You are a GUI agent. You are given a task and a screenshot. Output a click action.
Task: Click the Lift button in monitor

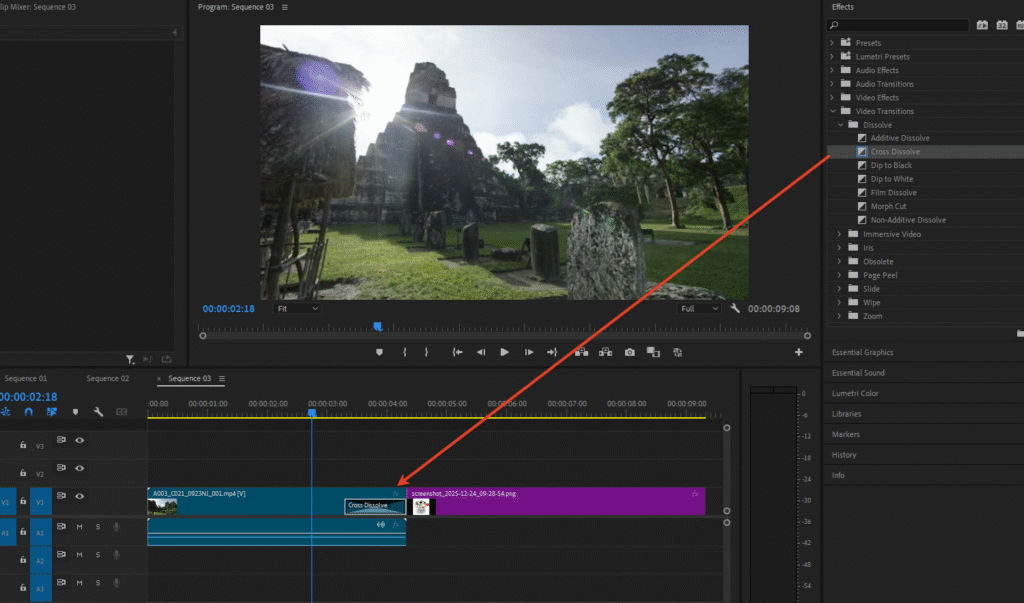[x=581, y=352]
